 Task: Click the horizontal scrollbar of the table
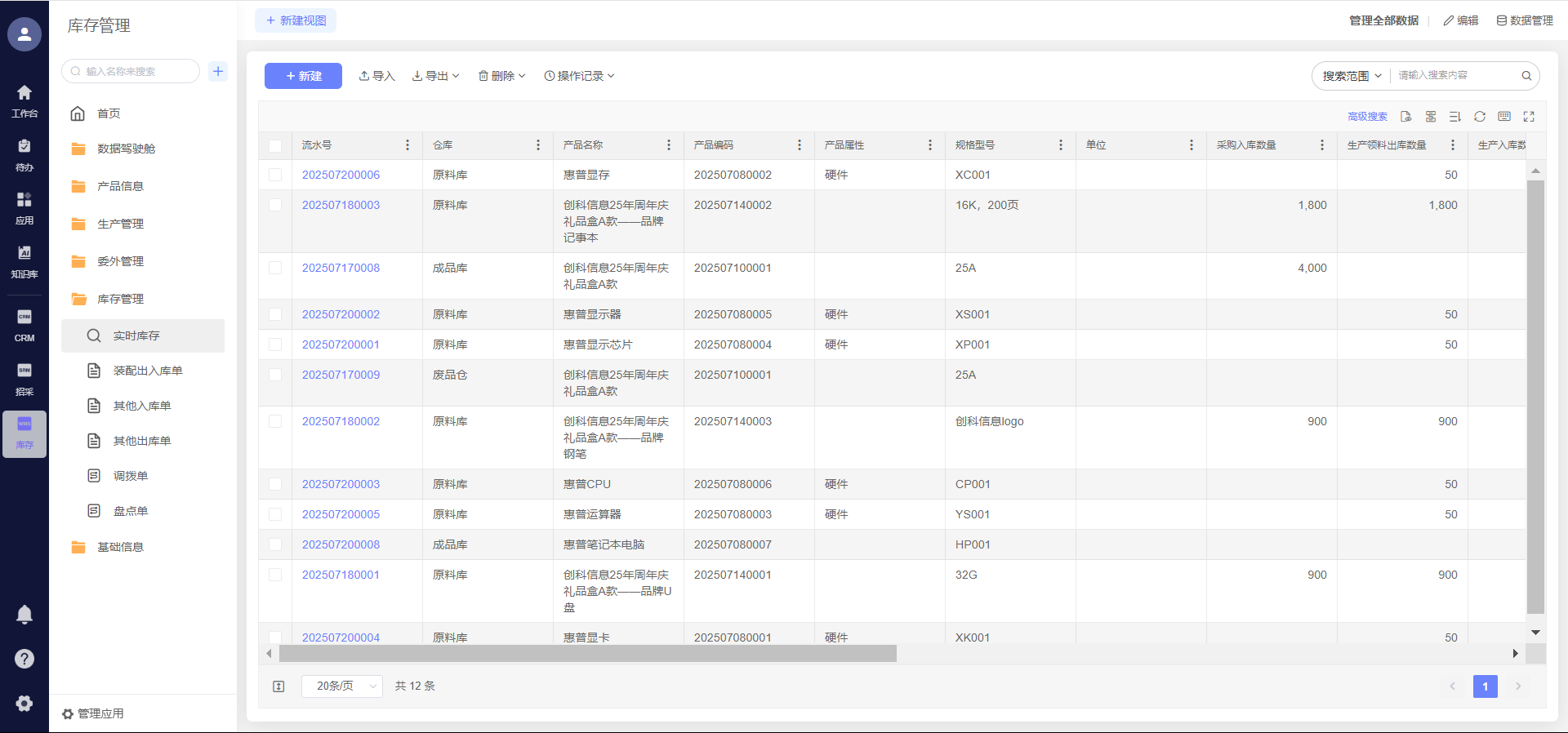pos(588,654)
